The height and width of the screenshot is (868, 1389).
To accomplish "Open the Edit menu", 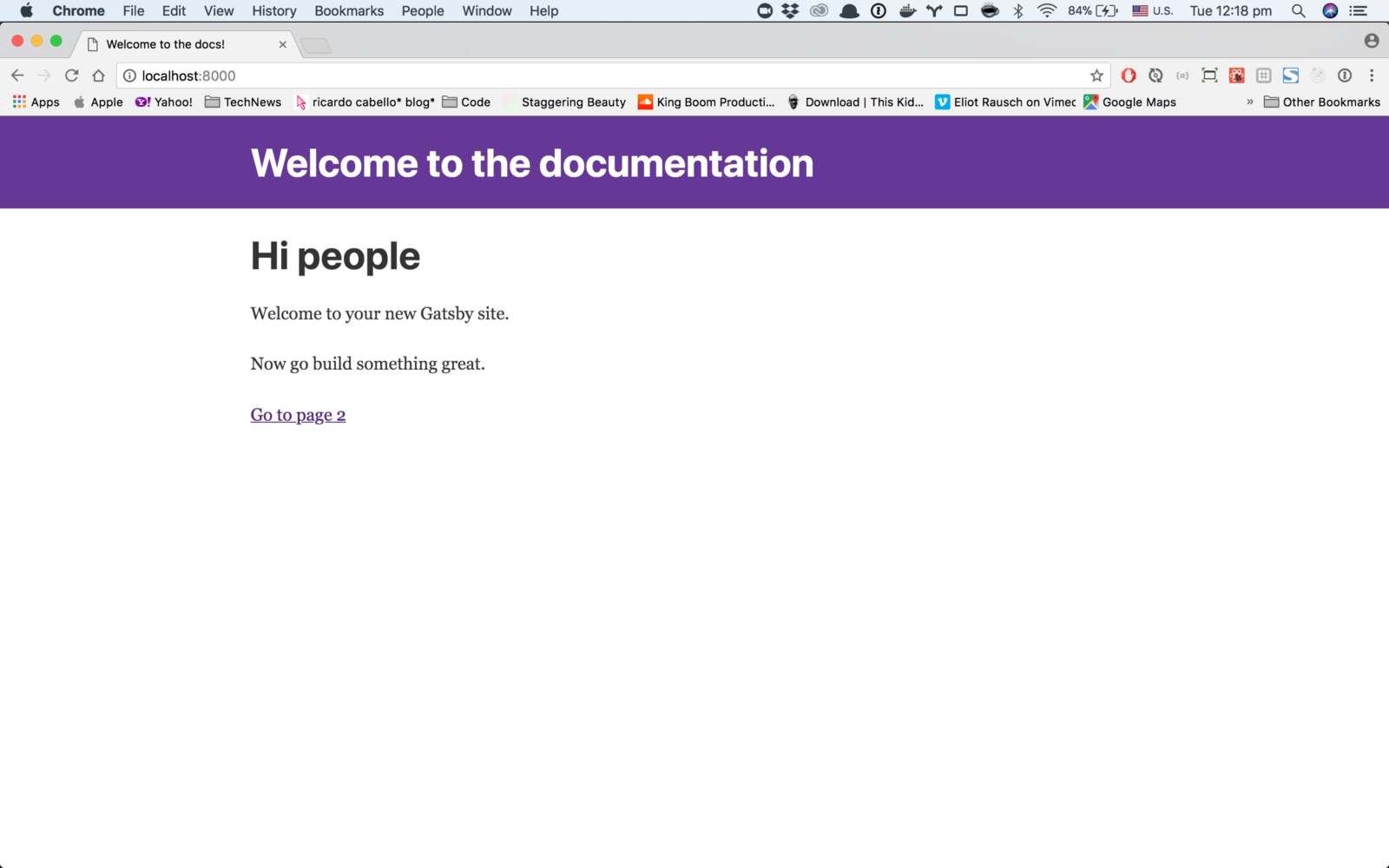I will click(x=174, y=10).
